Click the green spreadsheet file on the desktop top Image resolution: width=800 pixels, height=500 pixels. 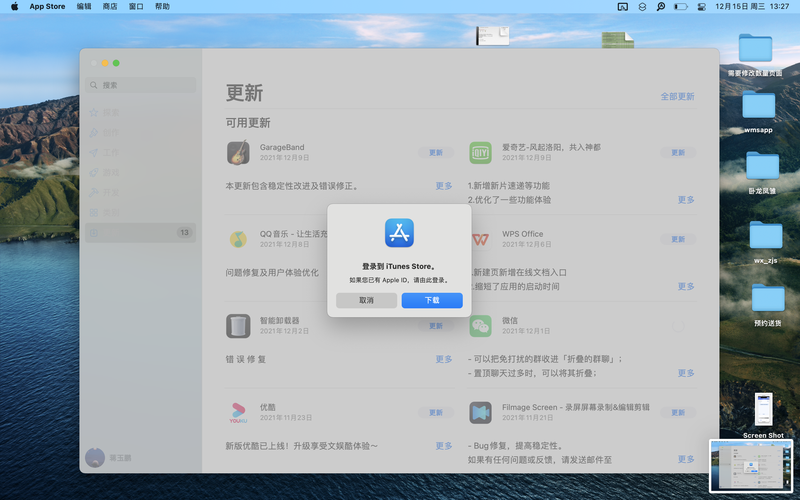tap(617, 40)
